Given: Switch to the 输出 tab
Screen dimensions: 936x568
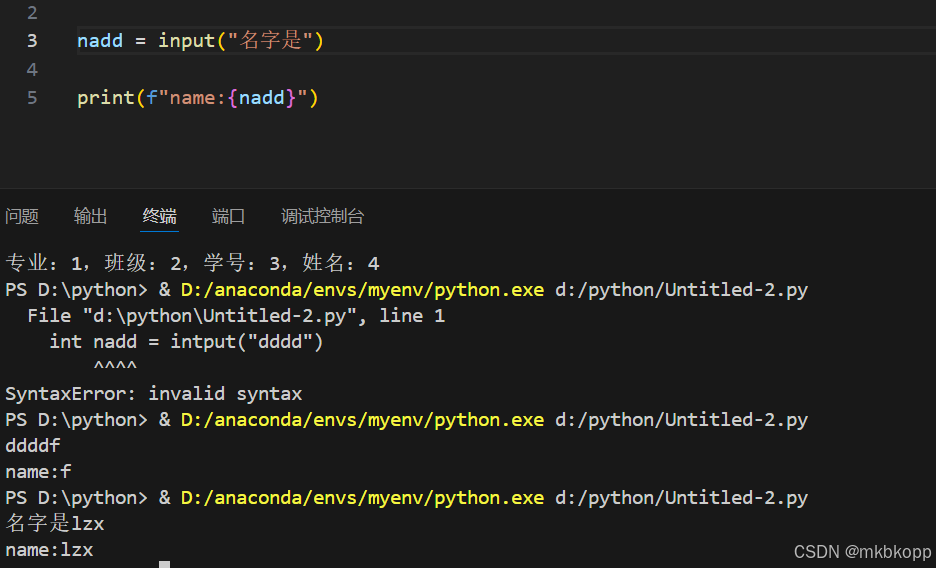Looking at the screenshot, I should click(91, 216).
